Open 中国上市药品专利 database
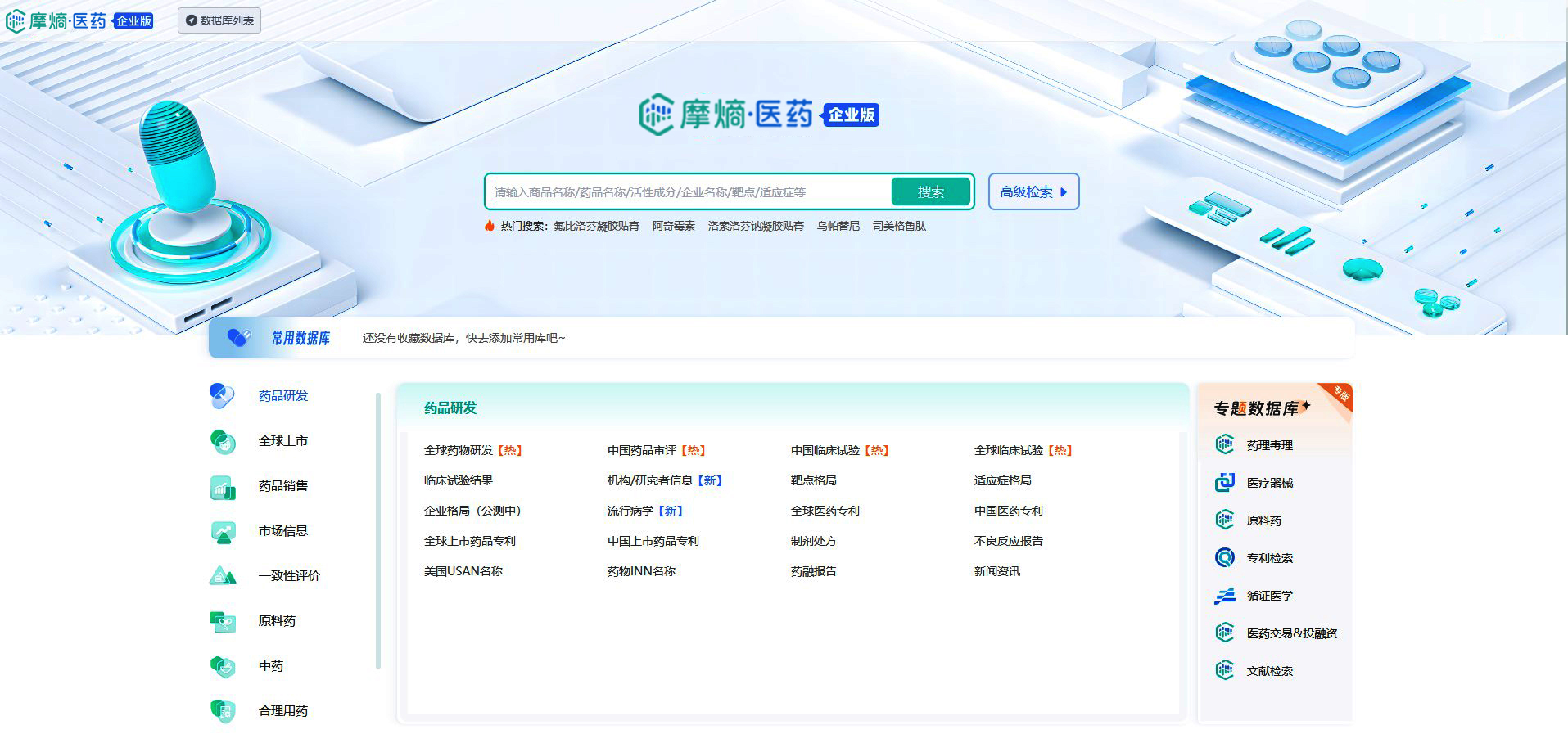 (653, 541)
